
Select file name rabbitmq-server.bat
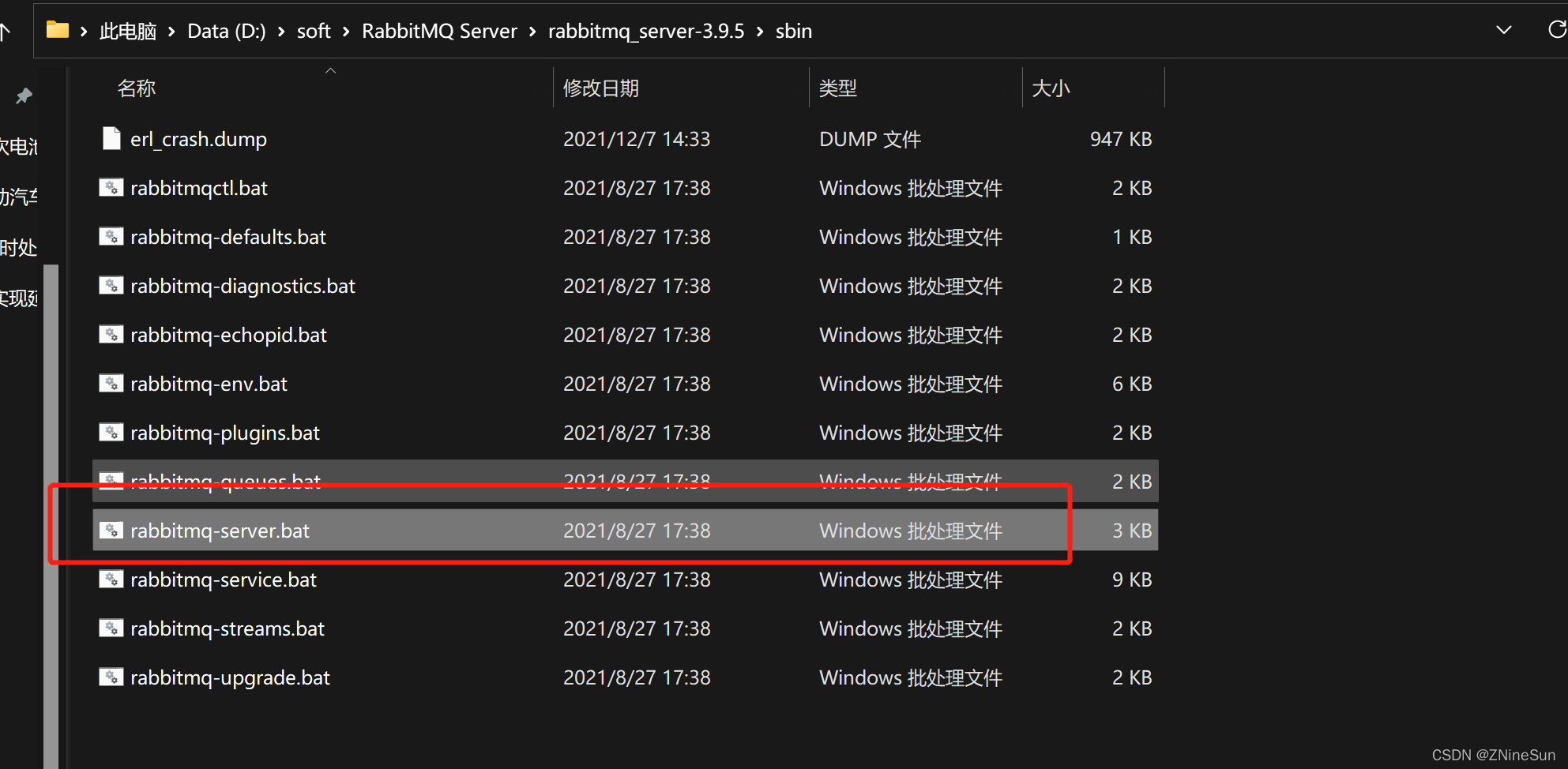[x=220, y=531]
